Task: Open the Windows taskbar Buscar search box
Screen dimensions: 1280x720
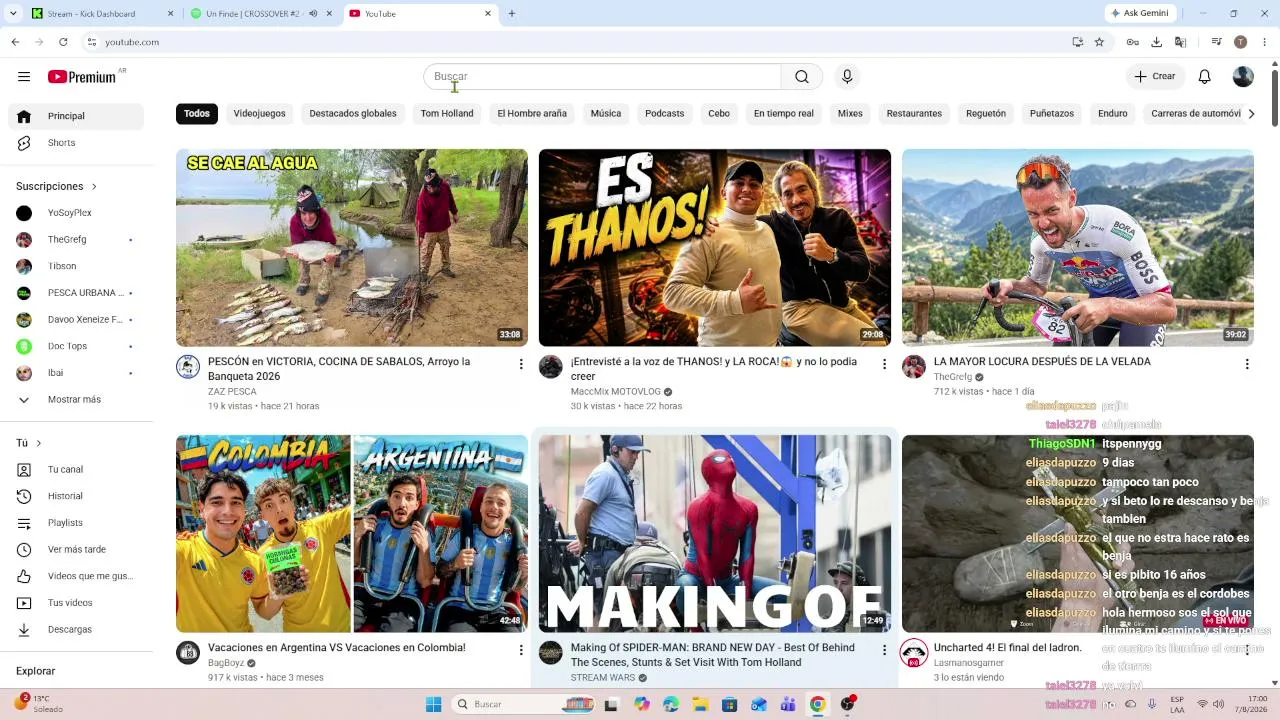Action: point(524,704)
